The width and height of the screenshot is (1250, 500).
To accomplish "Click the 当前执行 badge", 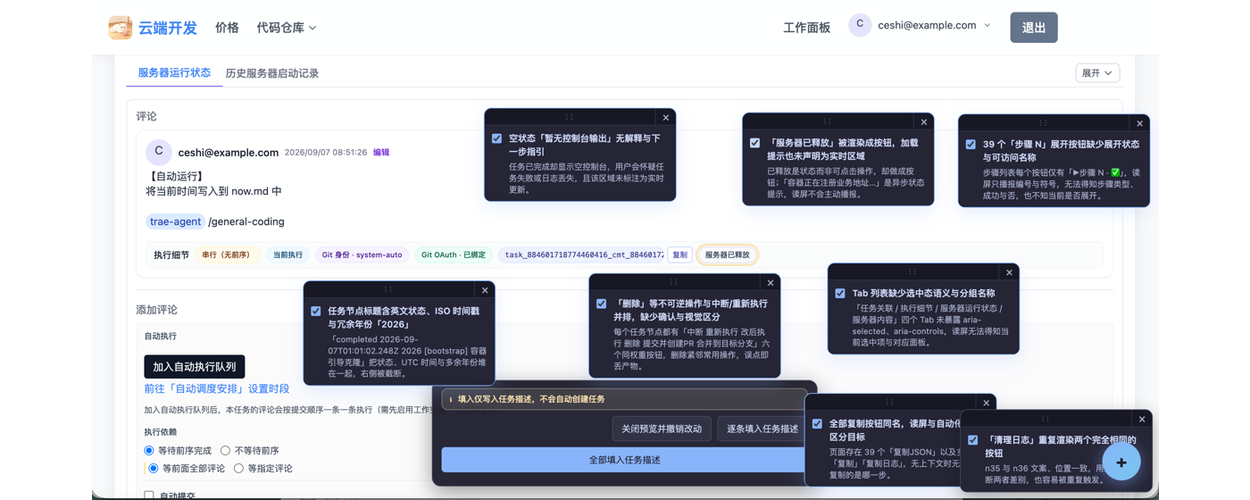I will click(288, 255).
